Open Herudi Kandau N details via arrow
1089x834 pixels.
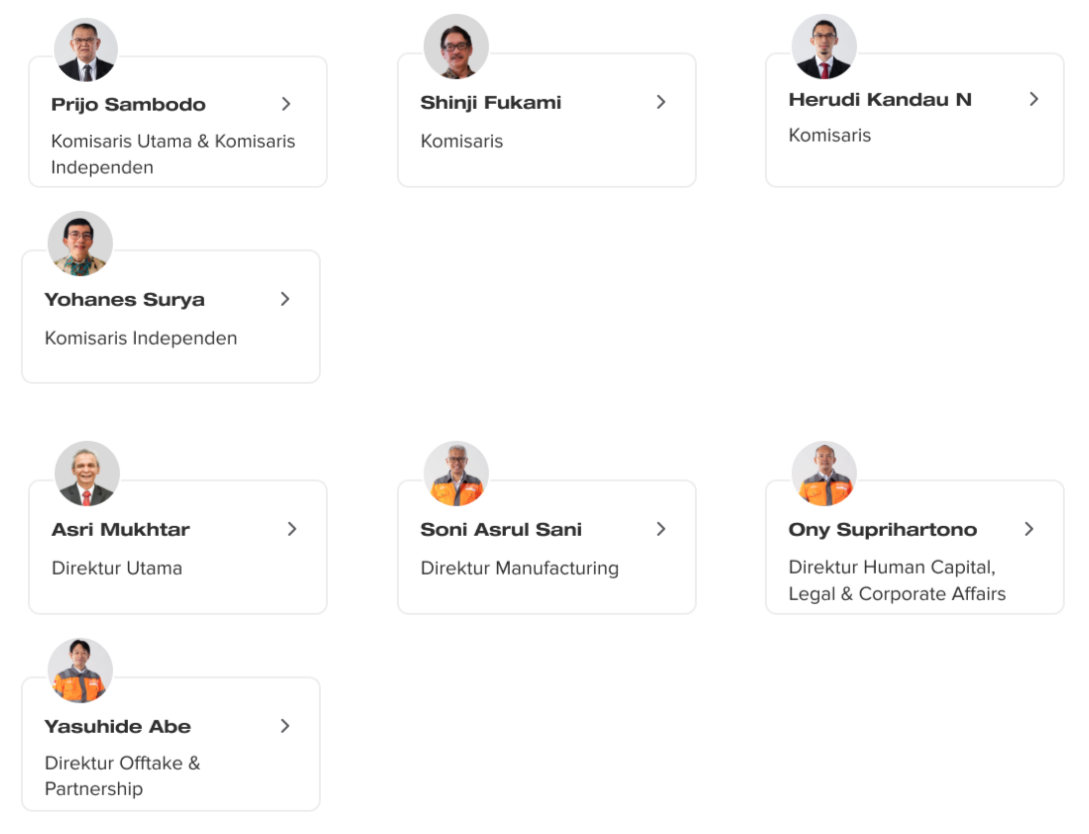(1033, 99)
